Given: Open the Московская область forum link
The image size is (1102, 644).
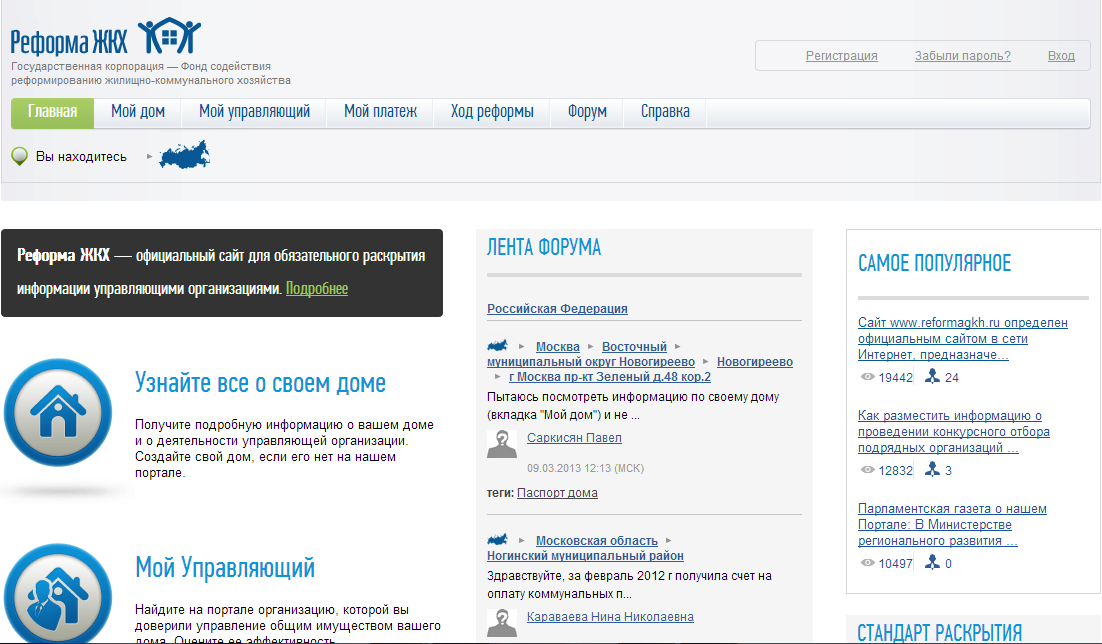Looking at the screenshot, I should [x=596, y=541].
